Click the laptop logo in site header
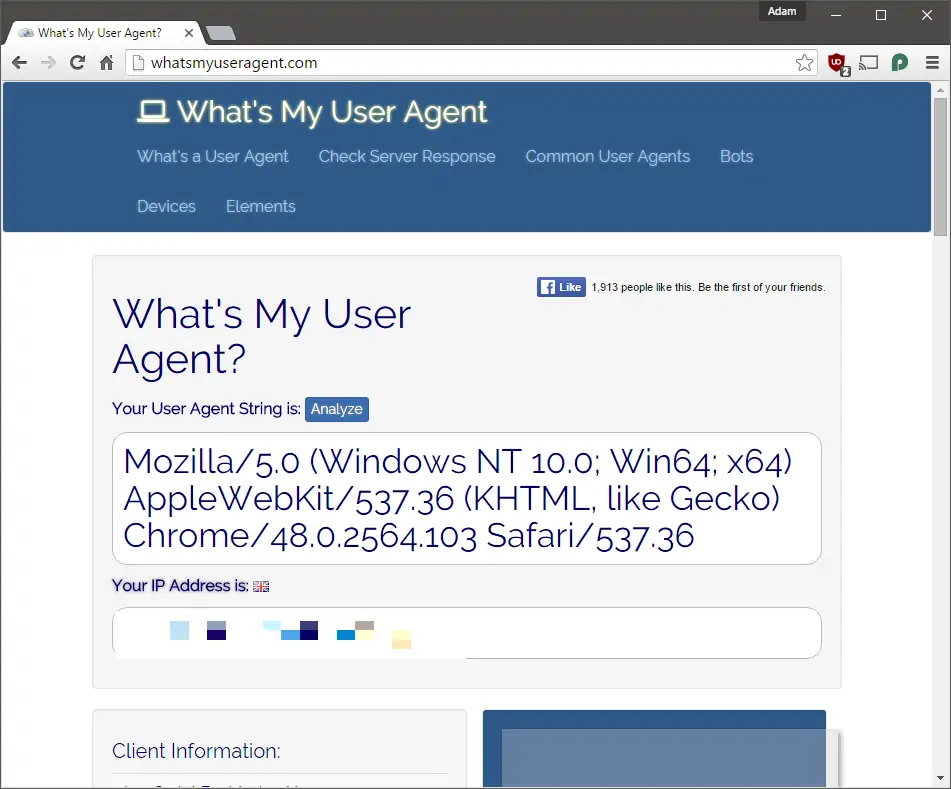The width and height of the screenshot is (951, 789). pyautogui.click(x=153, y=112)
